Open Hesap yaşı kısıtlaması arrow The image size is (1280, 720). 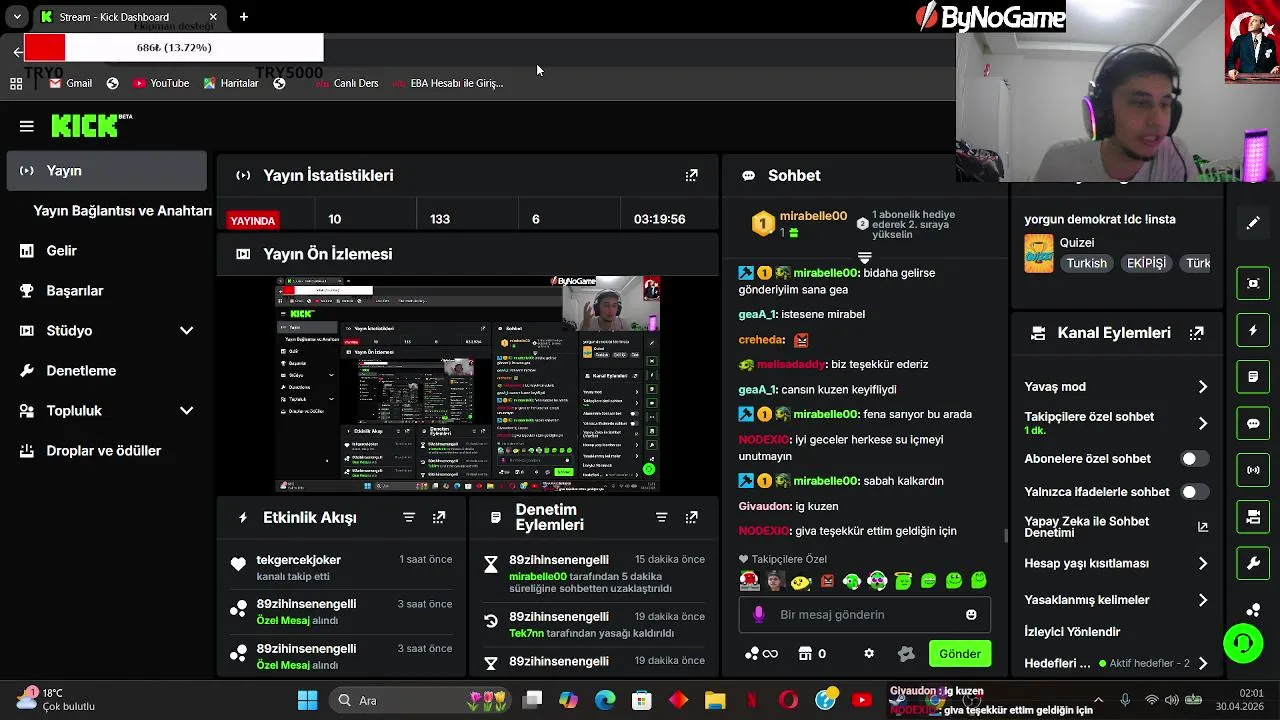point(1203,564)
